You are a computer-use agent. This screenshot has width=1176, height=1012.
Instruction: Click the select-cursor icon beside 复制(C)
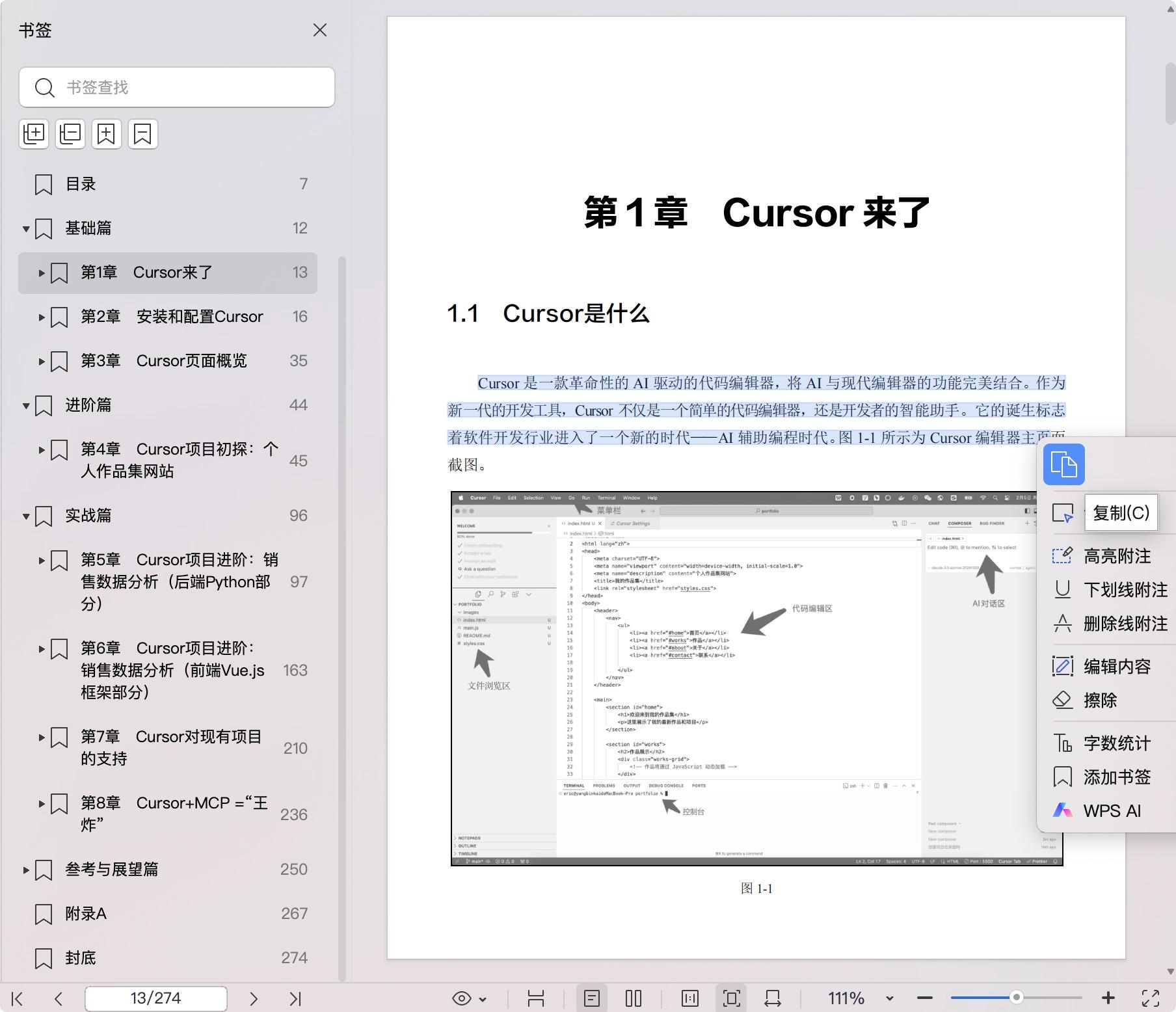pos(1063,513)
